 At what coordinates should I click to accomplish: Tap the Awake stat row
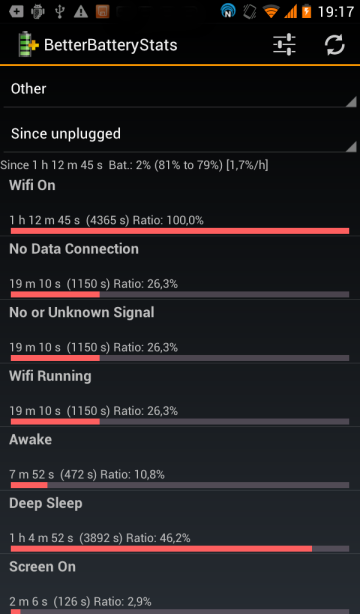pyautogui.click(x=180, y=459)
